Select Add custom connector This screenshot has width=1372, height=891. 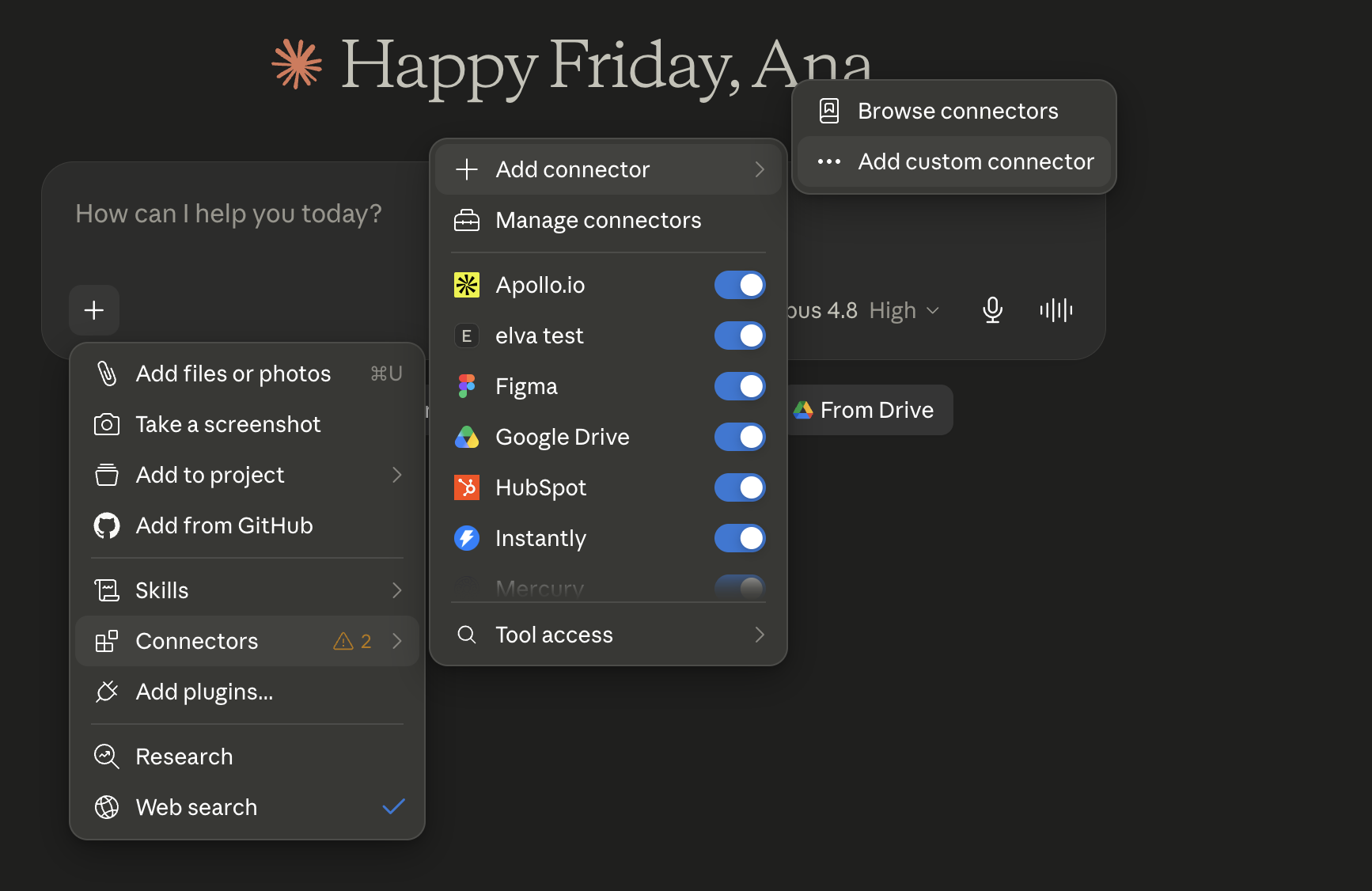point(954,161)
